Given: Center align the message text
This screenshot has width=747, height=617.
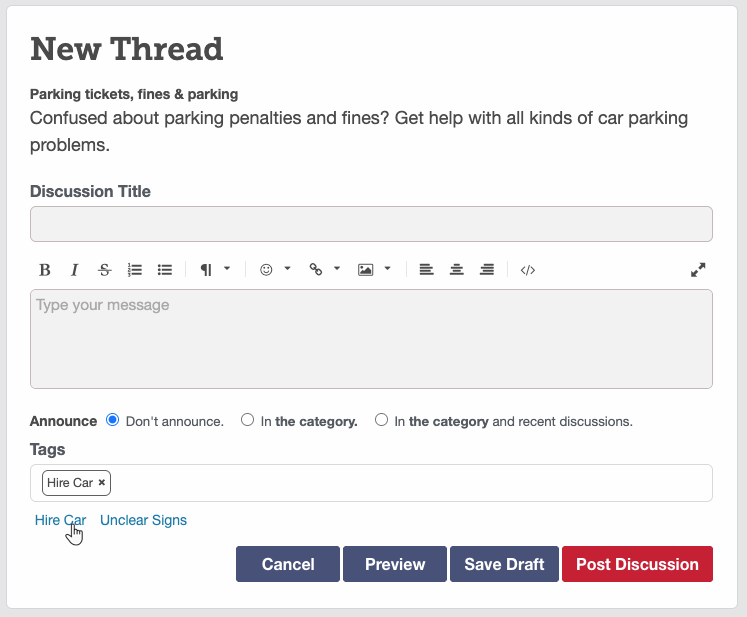Looking at the screenshot, I should [x=457, y=270].
